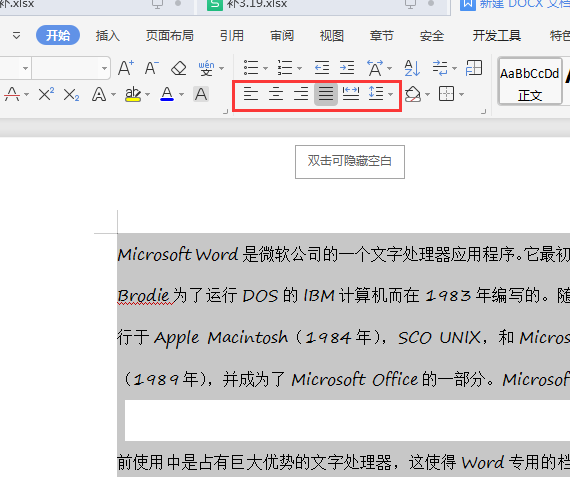Viewport: 570px width, 477px height.
Task: Expand text effects dropdown arrow
Action: [113, 95]
